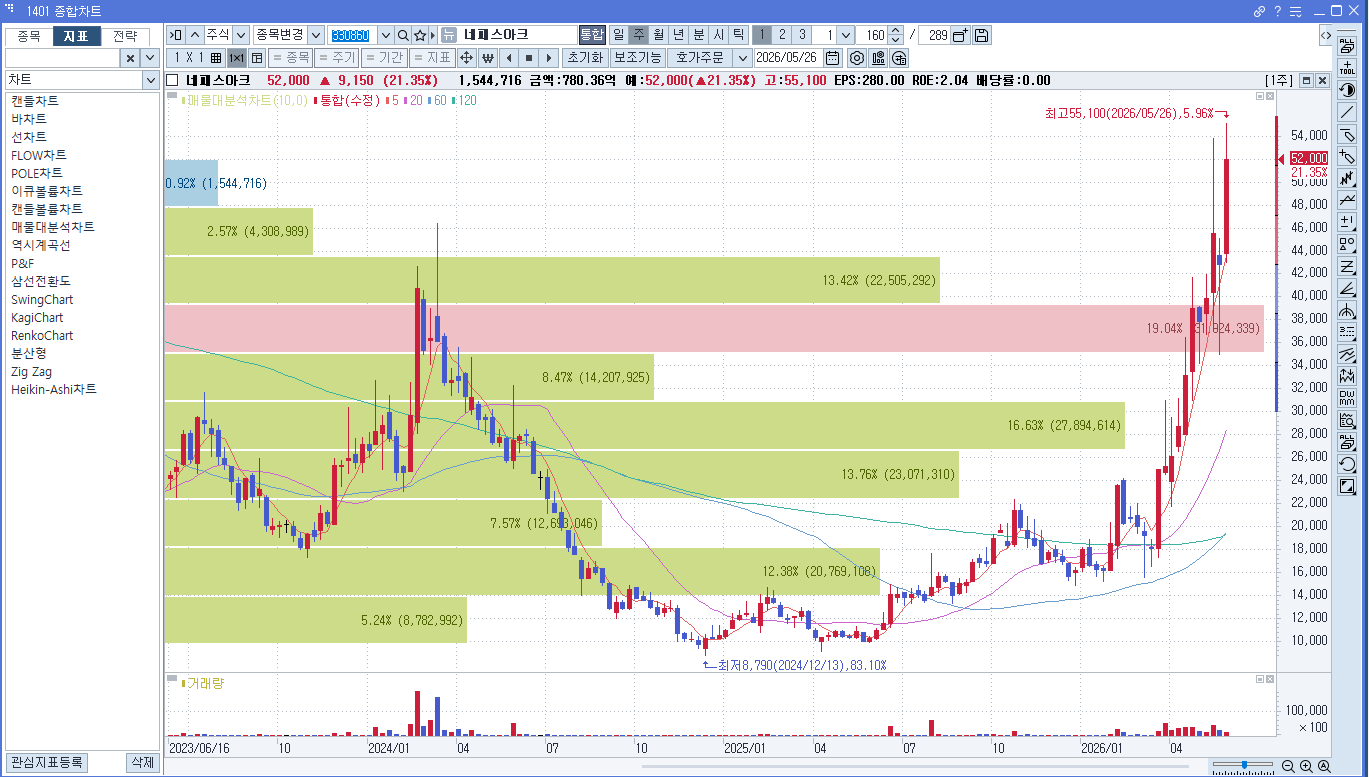Screen dimensions: 1369x777
Task: Toggle the 통합 button
Action: coord(592,35)
